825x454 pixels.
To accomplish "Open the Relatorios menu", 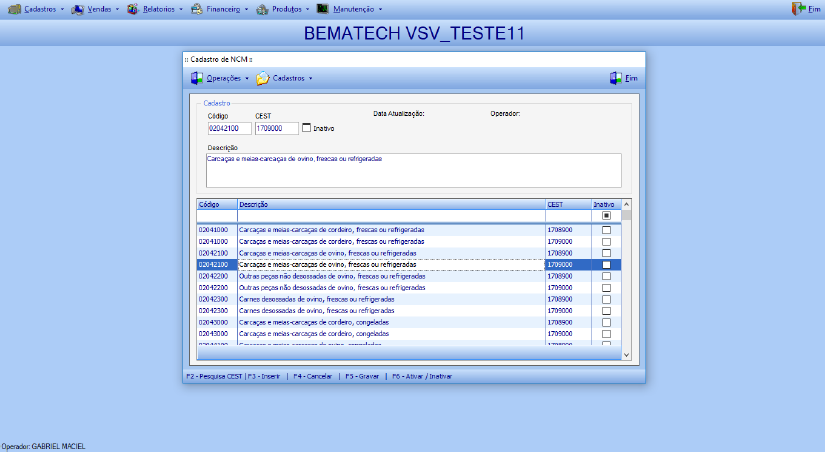I will (x=159, y=9).
